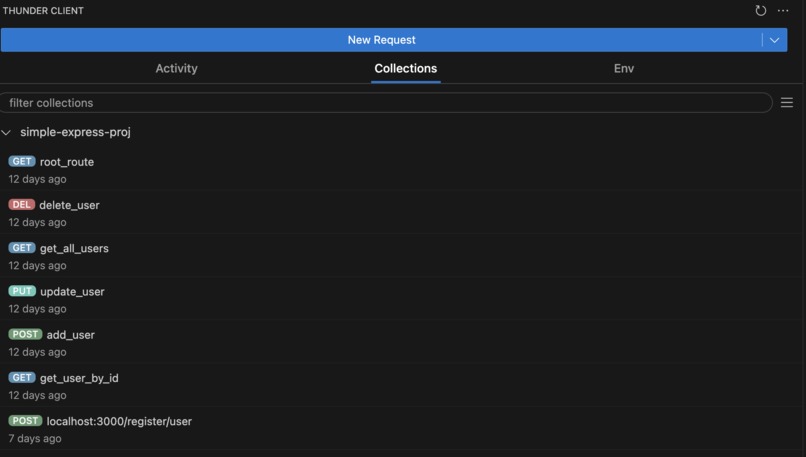Click '12 days ago' under delete_user
Image resolution: width=806 pixels, height=457 pixels.
(x=38, y=223)
